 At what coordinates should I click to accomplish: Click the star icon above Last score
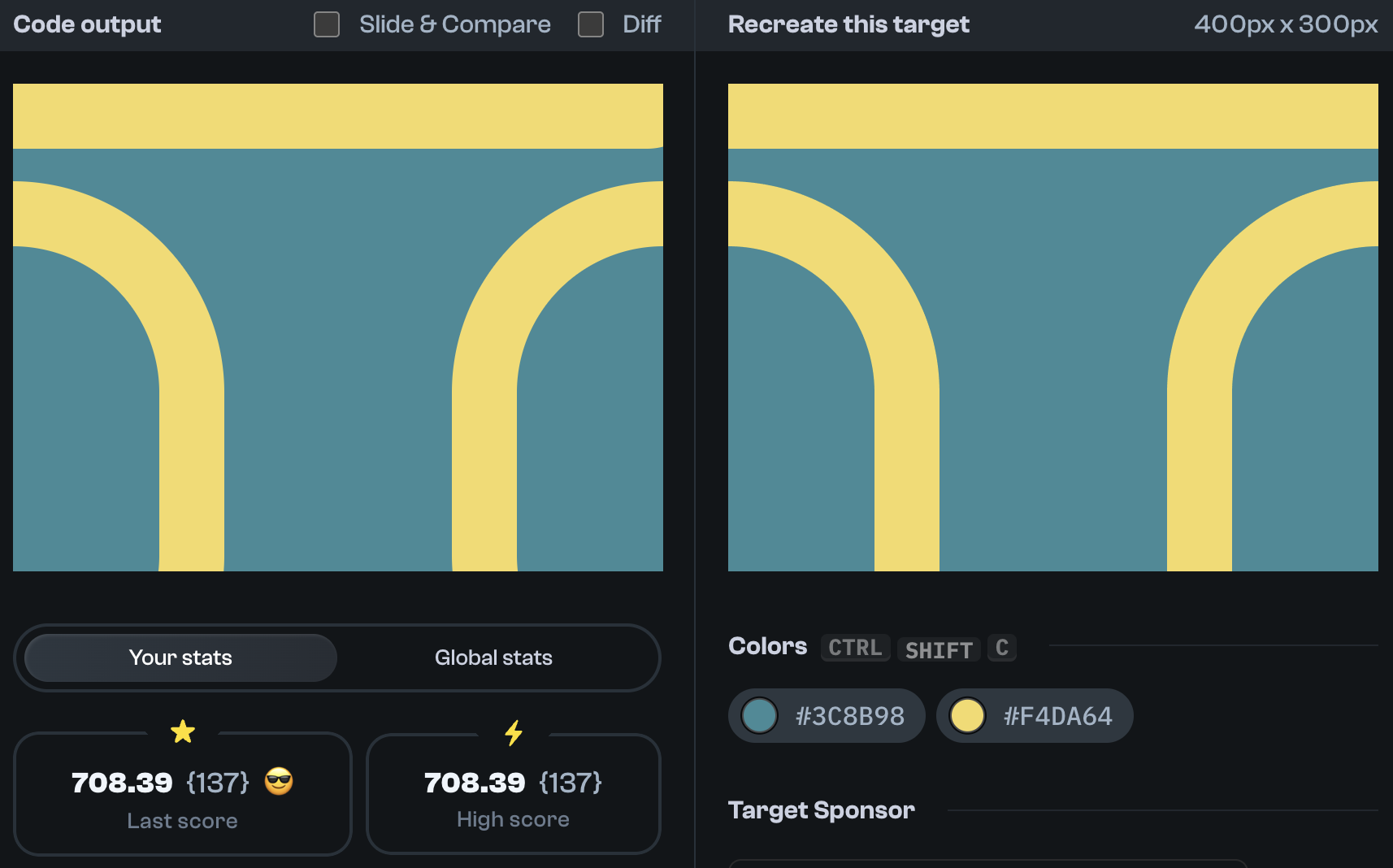pos(183,731)
